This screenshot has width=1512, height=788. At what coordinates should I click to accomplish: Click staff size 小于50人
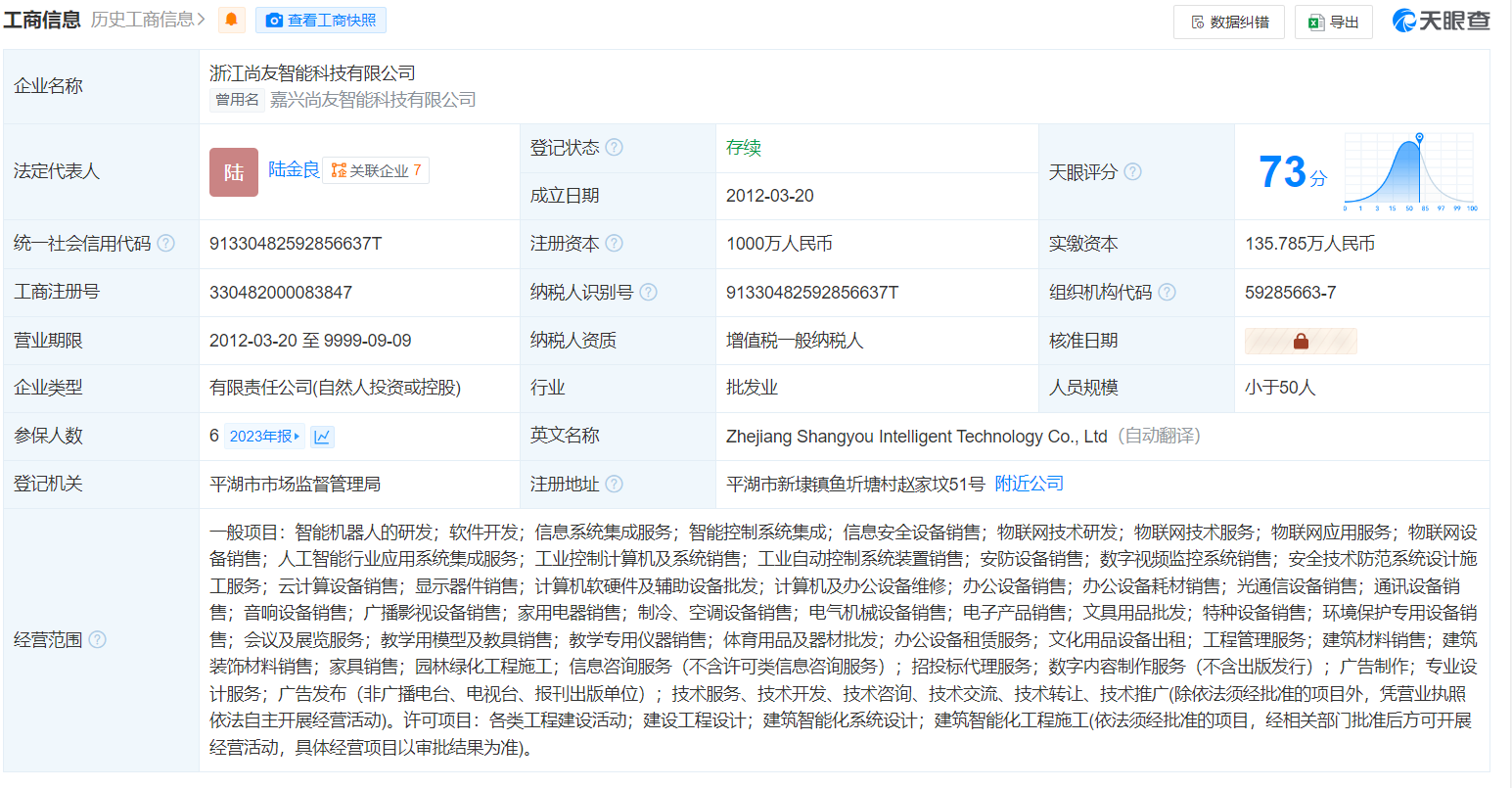pos(1280,388)
